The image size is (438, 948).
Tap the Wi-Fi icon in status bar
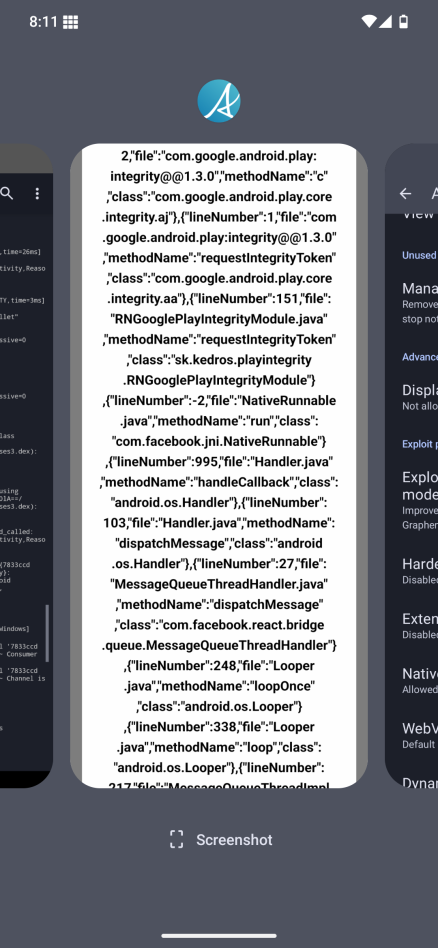(368, 22)
